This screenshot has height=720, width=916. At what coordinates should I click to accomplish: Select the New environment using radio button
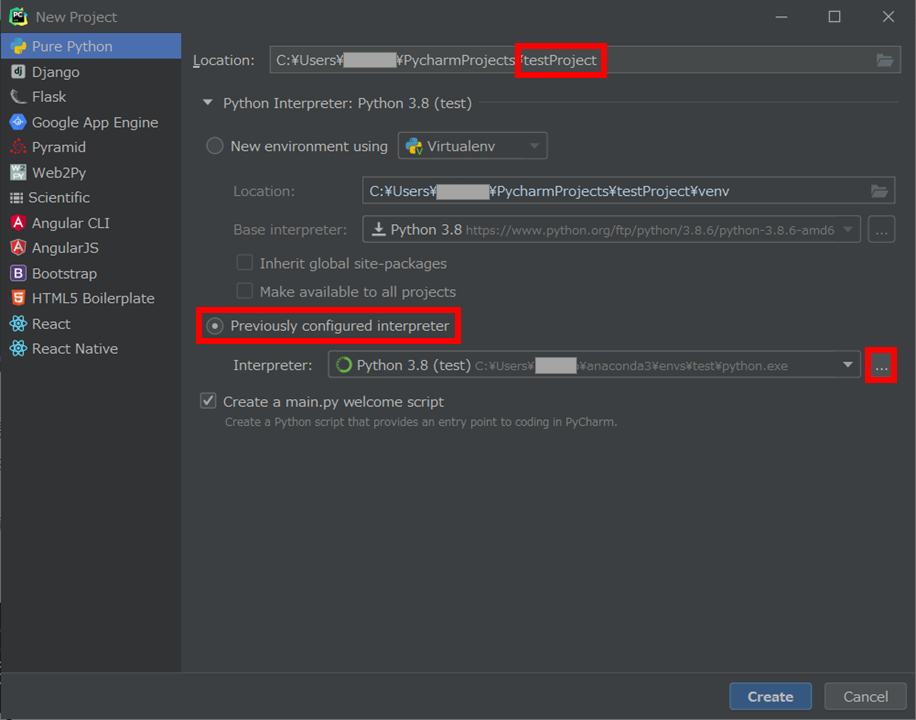tap(214, 146)
